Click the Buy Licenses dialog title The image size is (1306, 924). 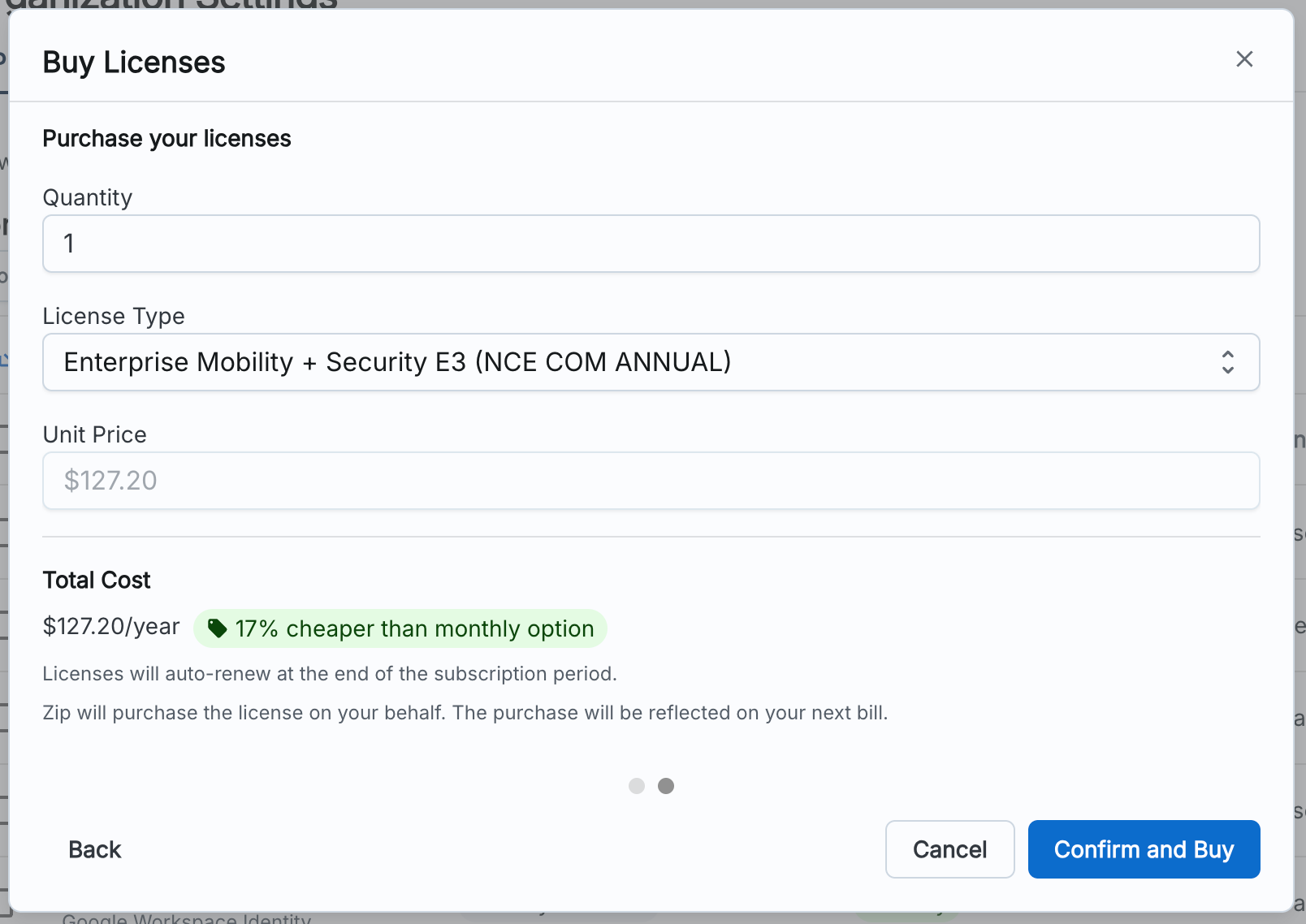point(134,63)
